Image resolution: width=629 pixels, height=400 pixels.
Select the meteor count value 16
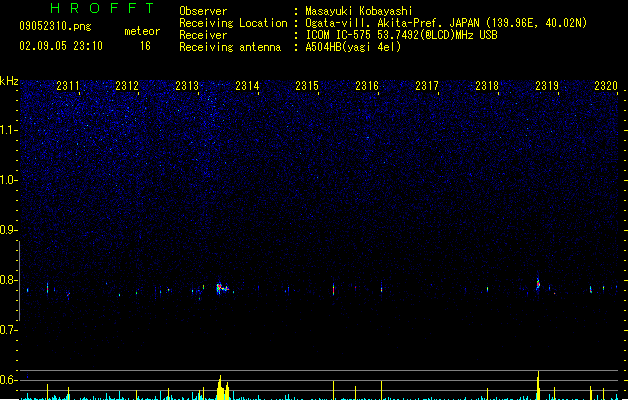tap(145, 46)
